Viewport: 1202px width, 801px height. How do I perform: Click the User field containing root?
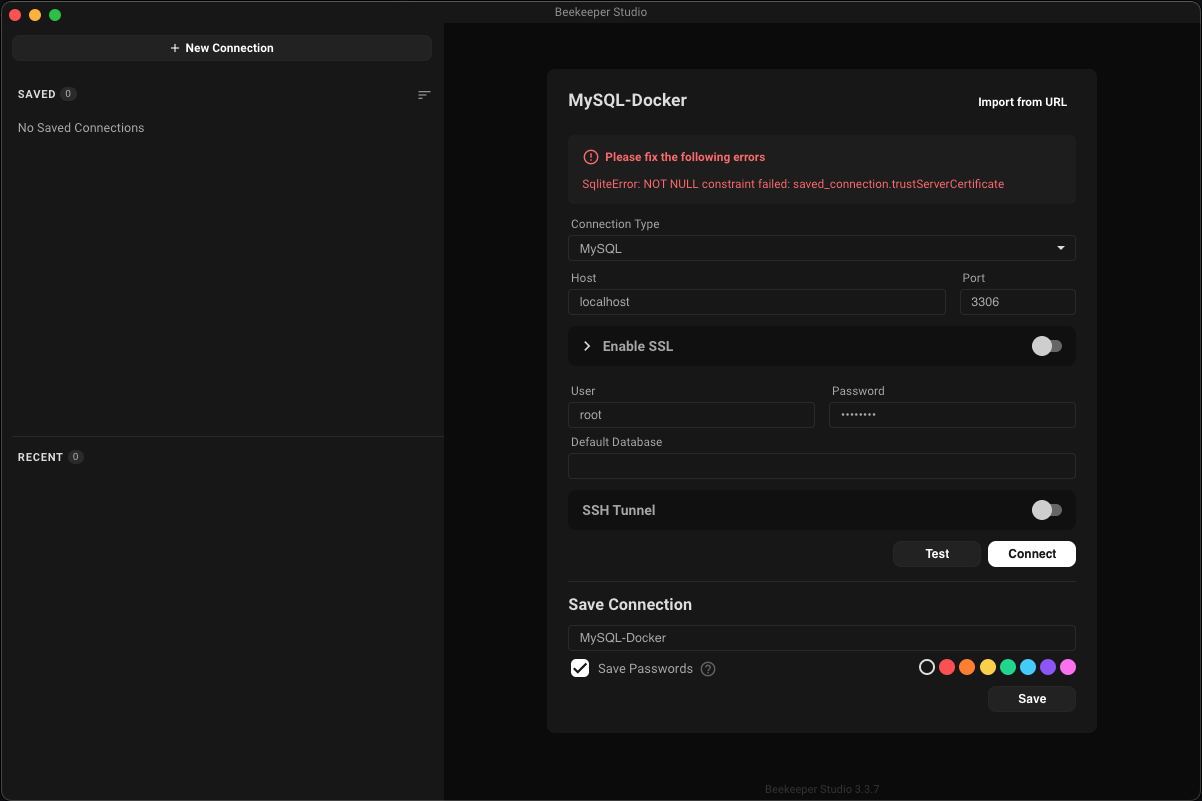[691, 415]
